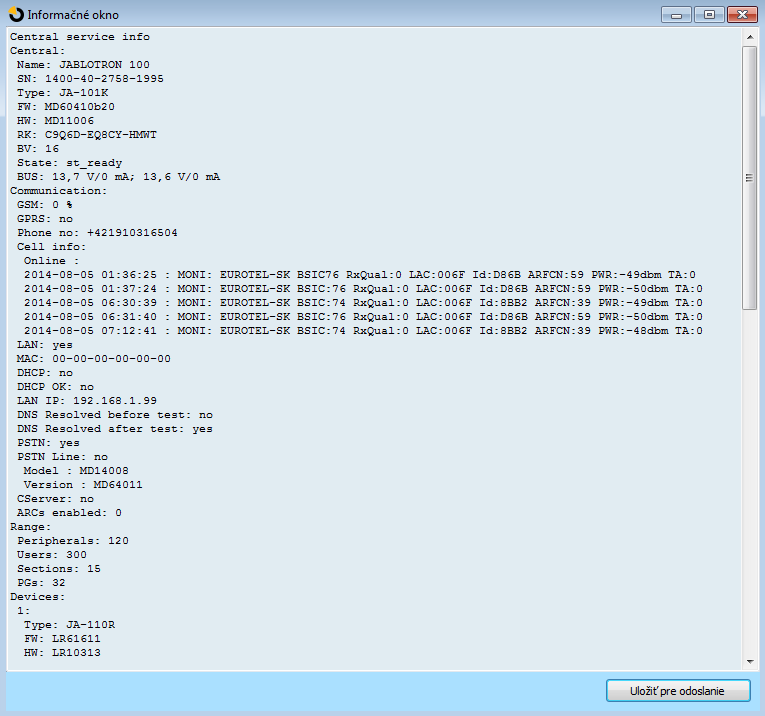The image size is (765, 716).
Task: Click the hardware line 'HW: MD11006'
Action: [56, 121]
